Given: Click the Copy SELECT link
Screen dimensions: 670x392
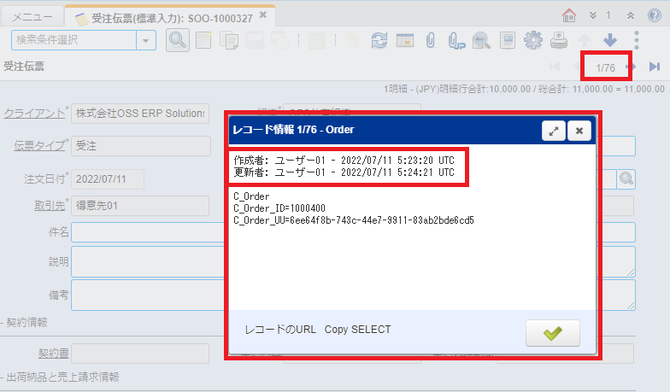Looking at the screenshot, I should click(x=358, y=330).
